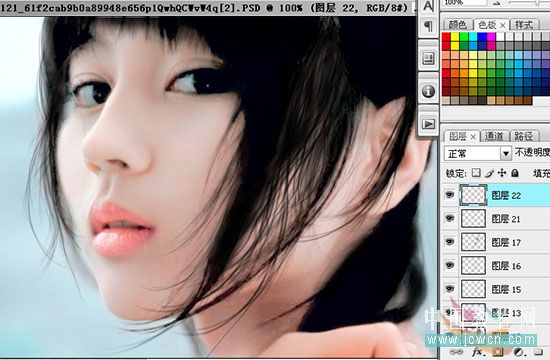Open the Paragraph panel icon

(x=428, y=26)
